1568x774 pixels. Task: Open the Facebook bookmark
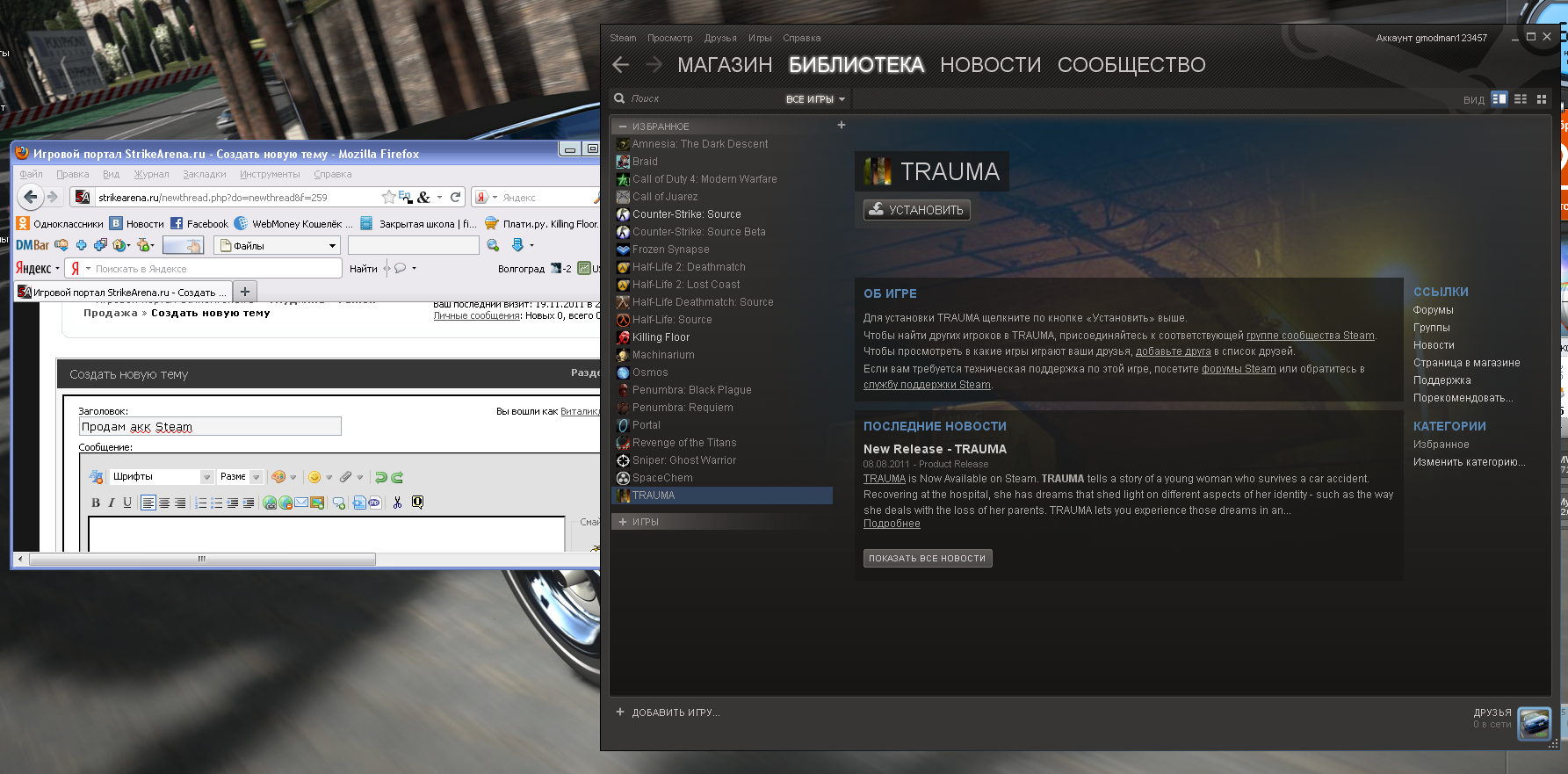tap(199, 224)
